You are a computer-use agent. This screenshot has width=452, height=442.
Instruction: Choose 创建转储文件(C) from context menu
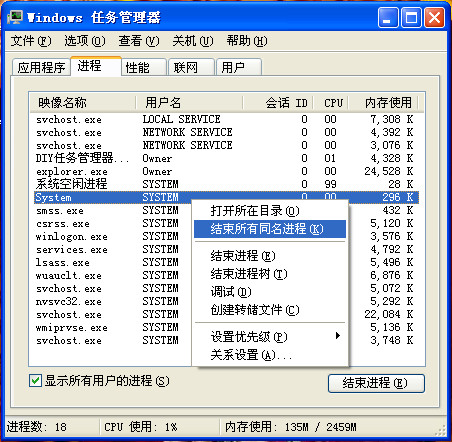270,310
